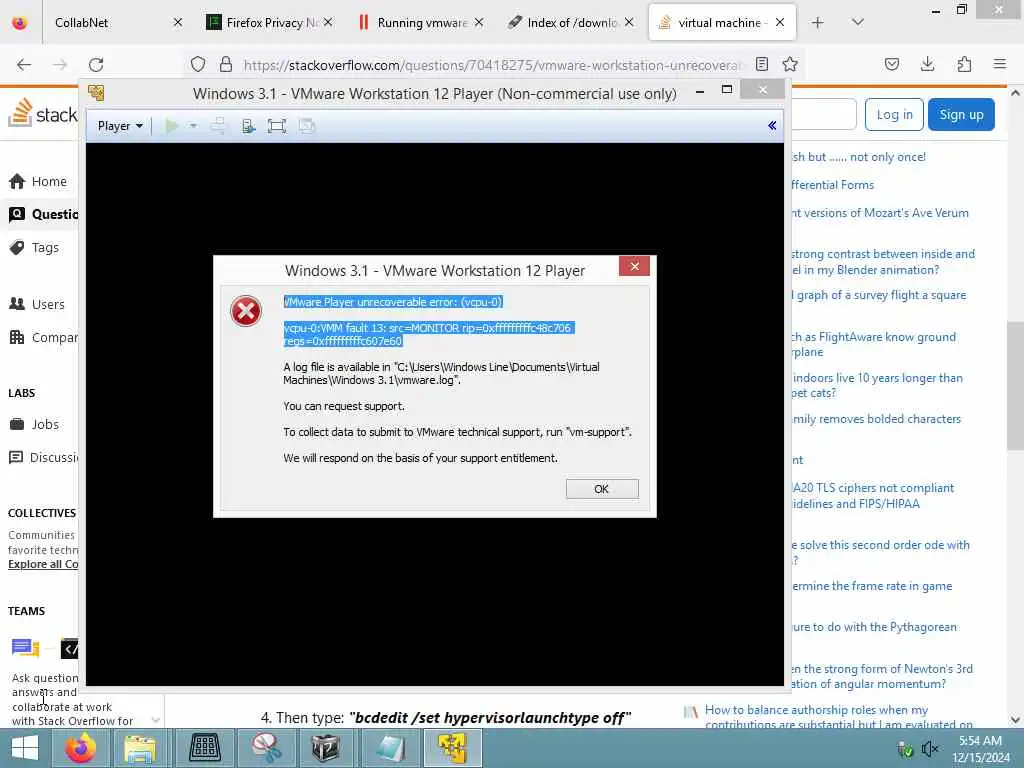
Task: Open Firefox extensions icon
Action: [x=964, y=64]
